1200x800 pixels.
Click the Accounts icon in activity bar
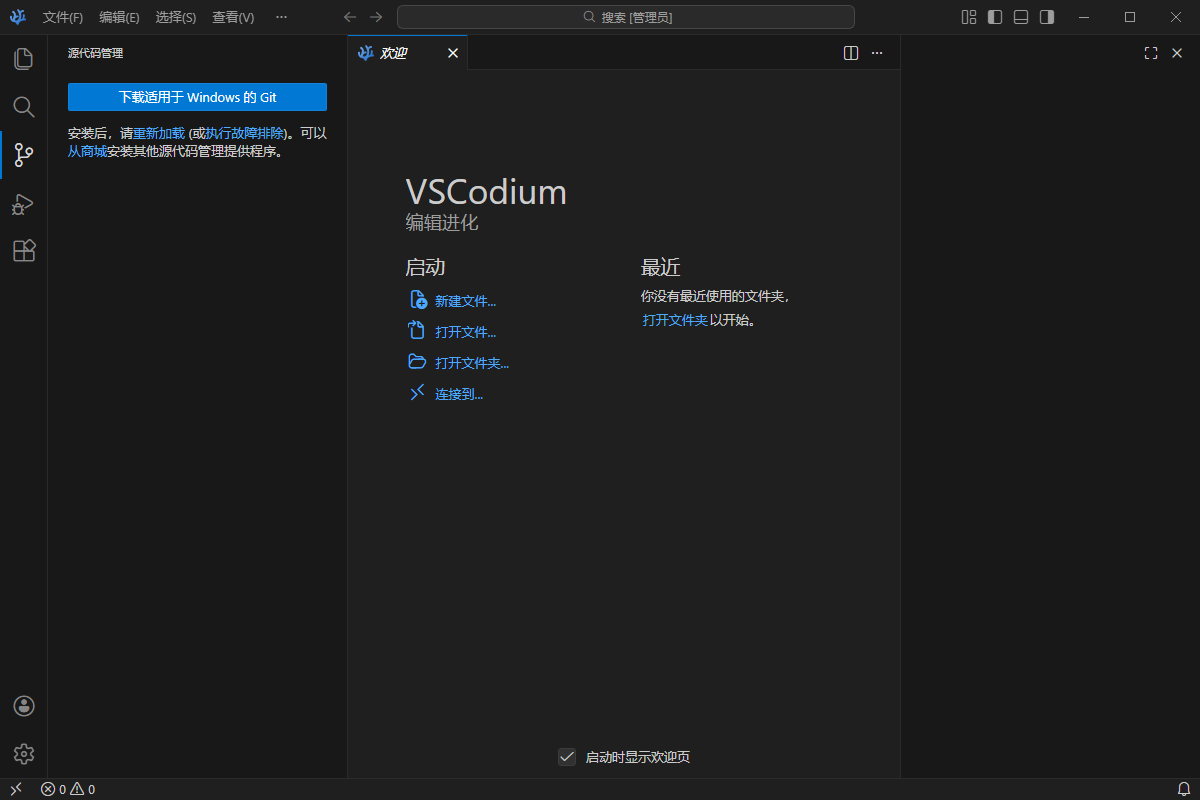[x=24, y=705]
